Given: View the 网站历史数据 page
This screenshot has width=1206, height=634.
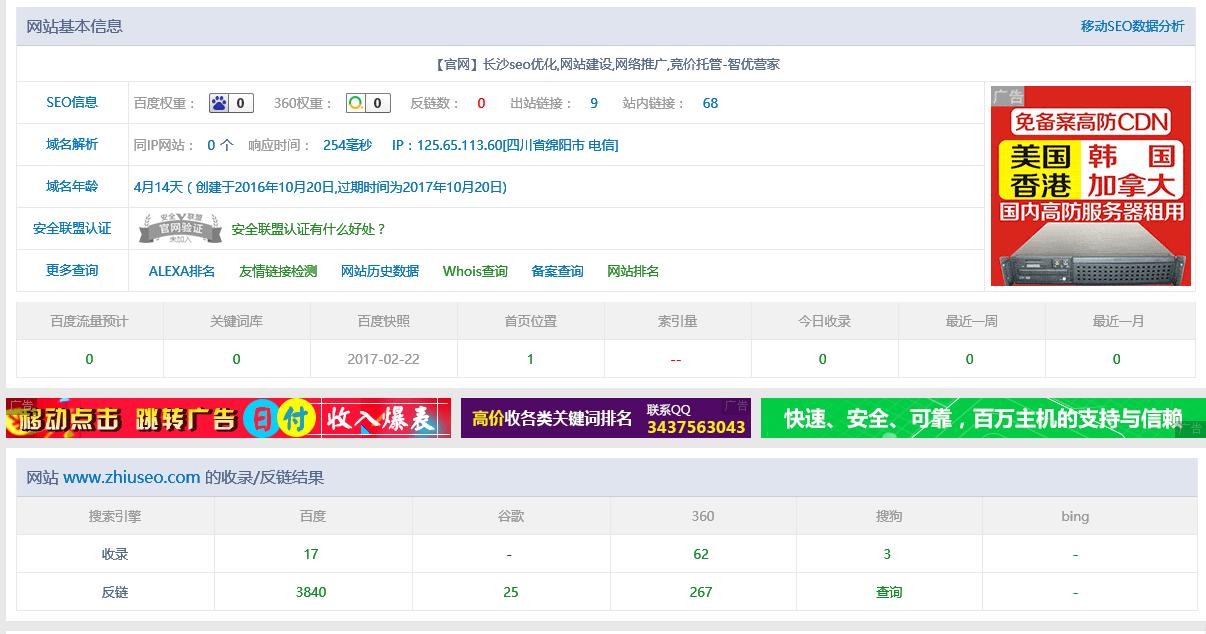Looking at the screenshot, I should click(379, 270).
